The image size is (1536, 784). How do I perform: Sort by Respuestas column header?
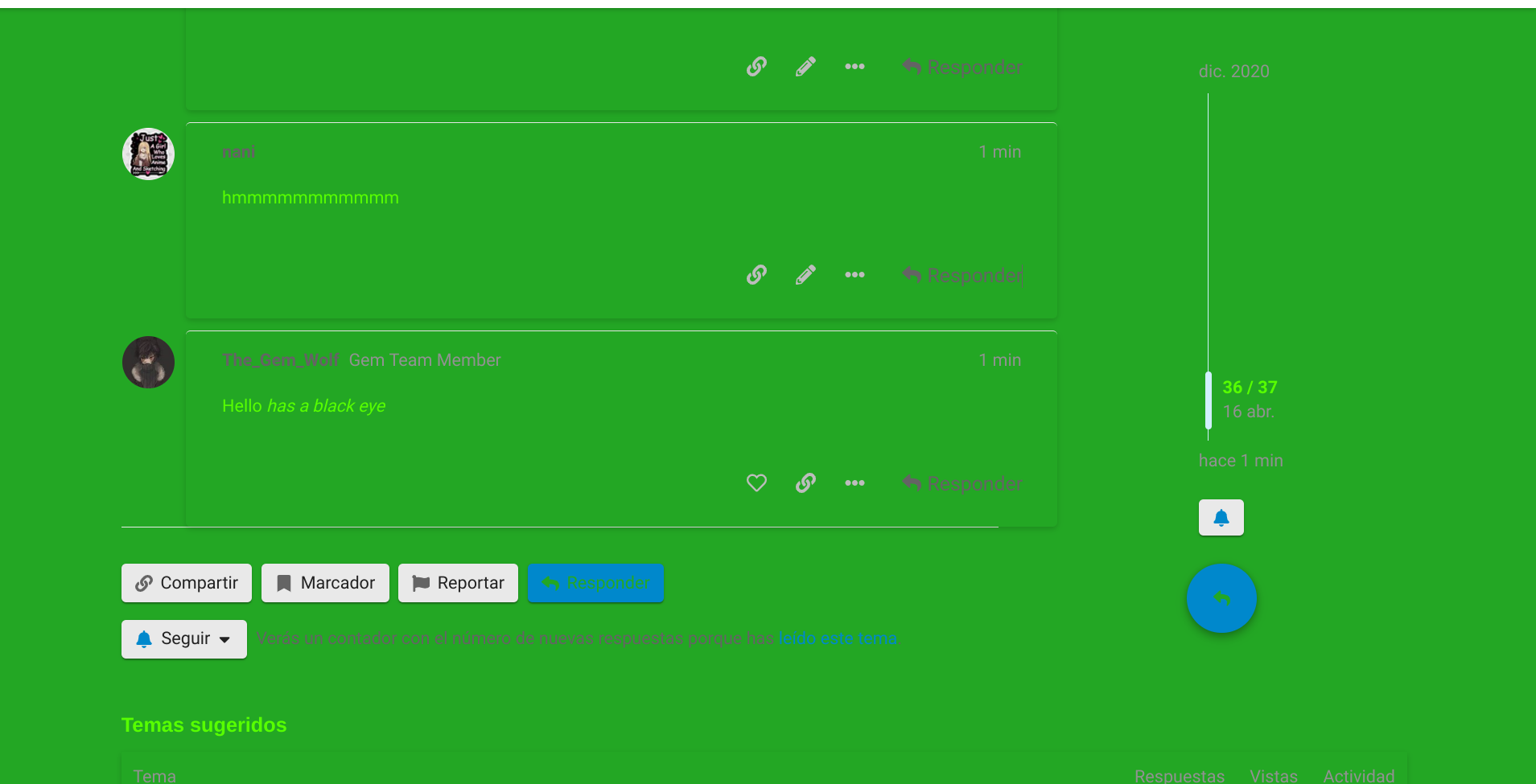(x=1180, y=776)
